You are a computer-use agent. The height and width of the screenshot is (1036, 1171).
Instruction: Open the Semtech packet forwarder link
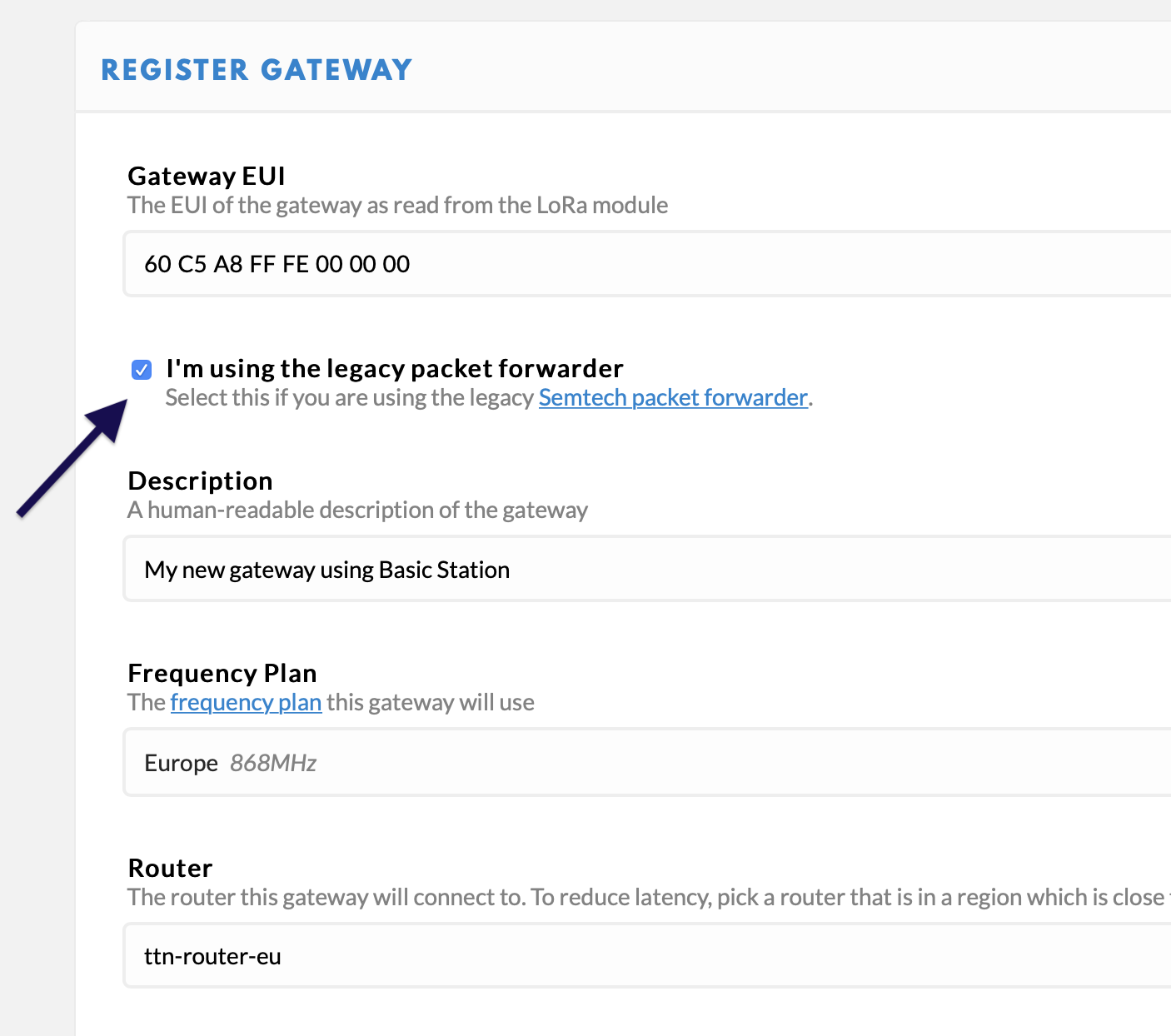[673, 398]
